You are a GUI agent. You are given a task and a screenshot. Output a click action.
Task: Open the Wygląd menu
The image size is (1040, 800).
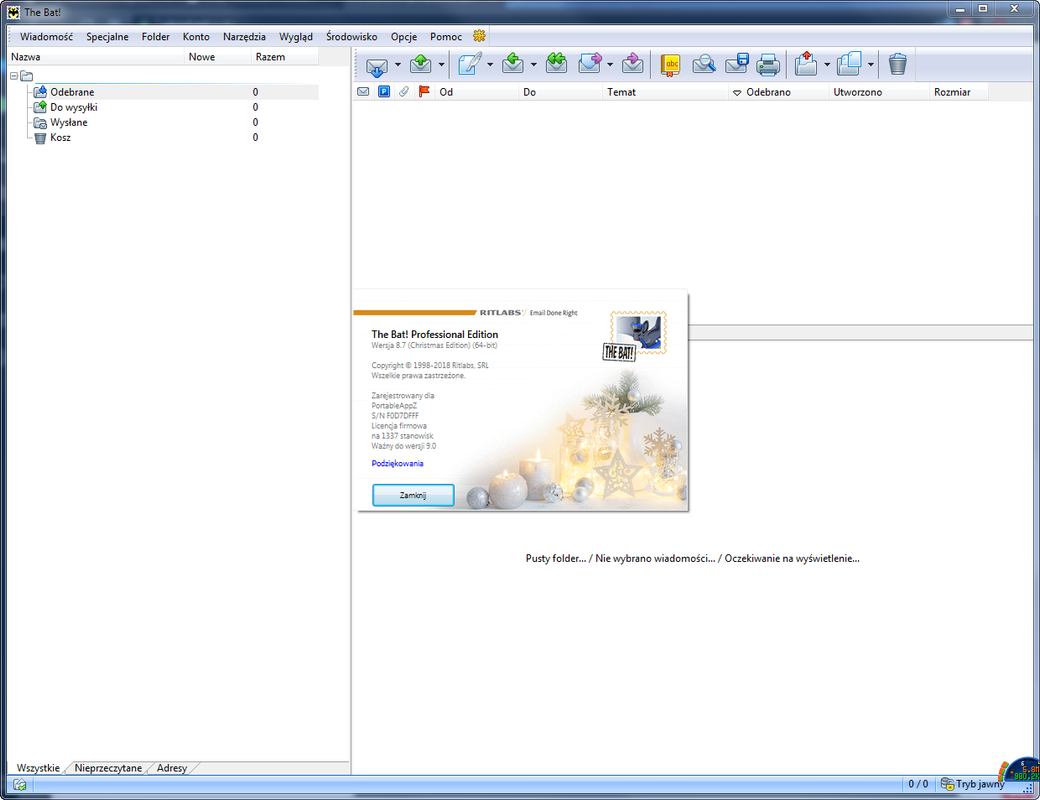click(296, 36)
